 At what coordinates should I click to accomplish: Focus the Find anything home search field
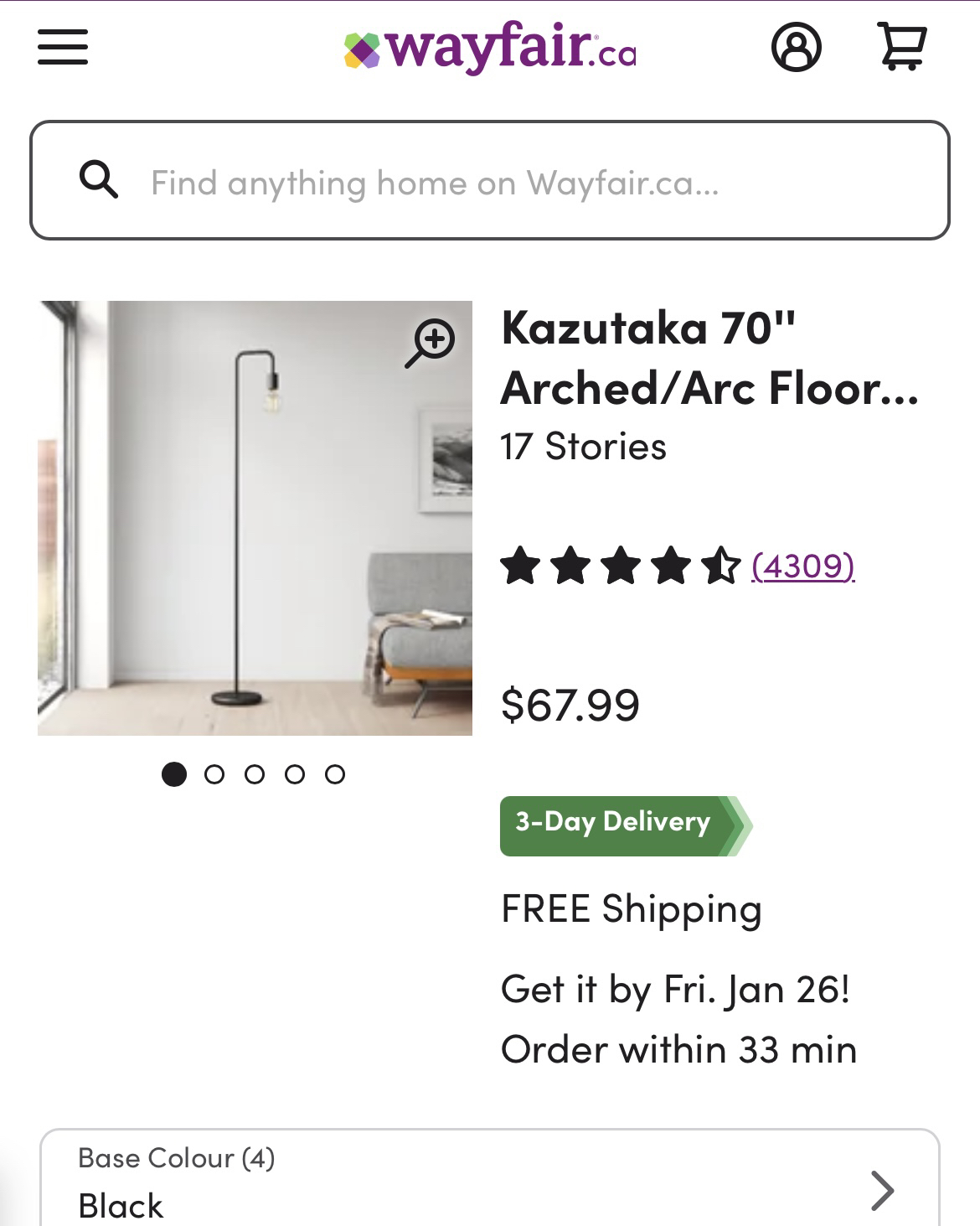click(490, 180)
